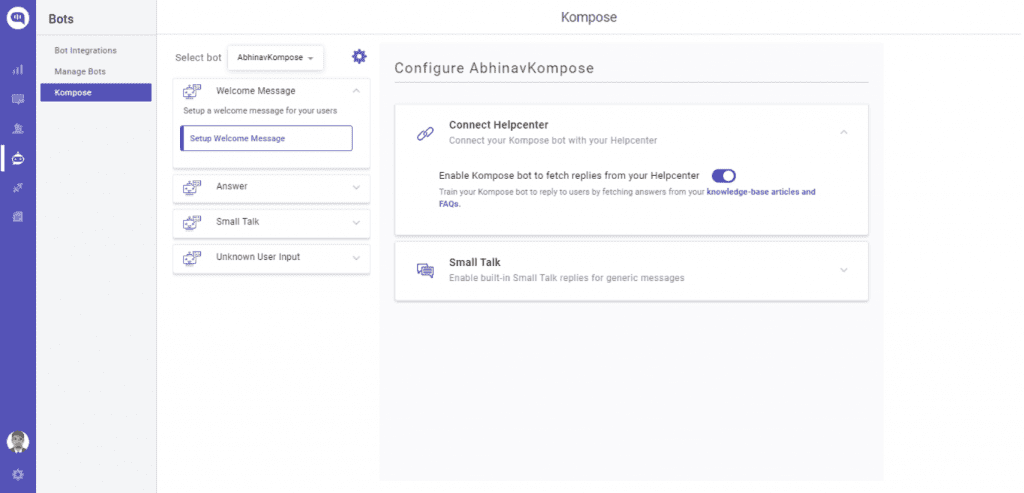
Task: Click the Kommunicate logo icon
Action: 18,18
